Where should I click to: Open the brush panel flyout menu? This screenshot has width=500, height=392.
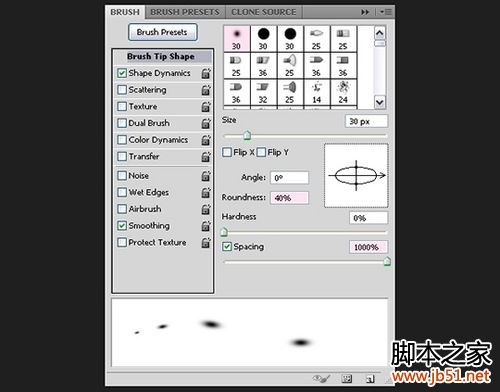coord(386,12)
